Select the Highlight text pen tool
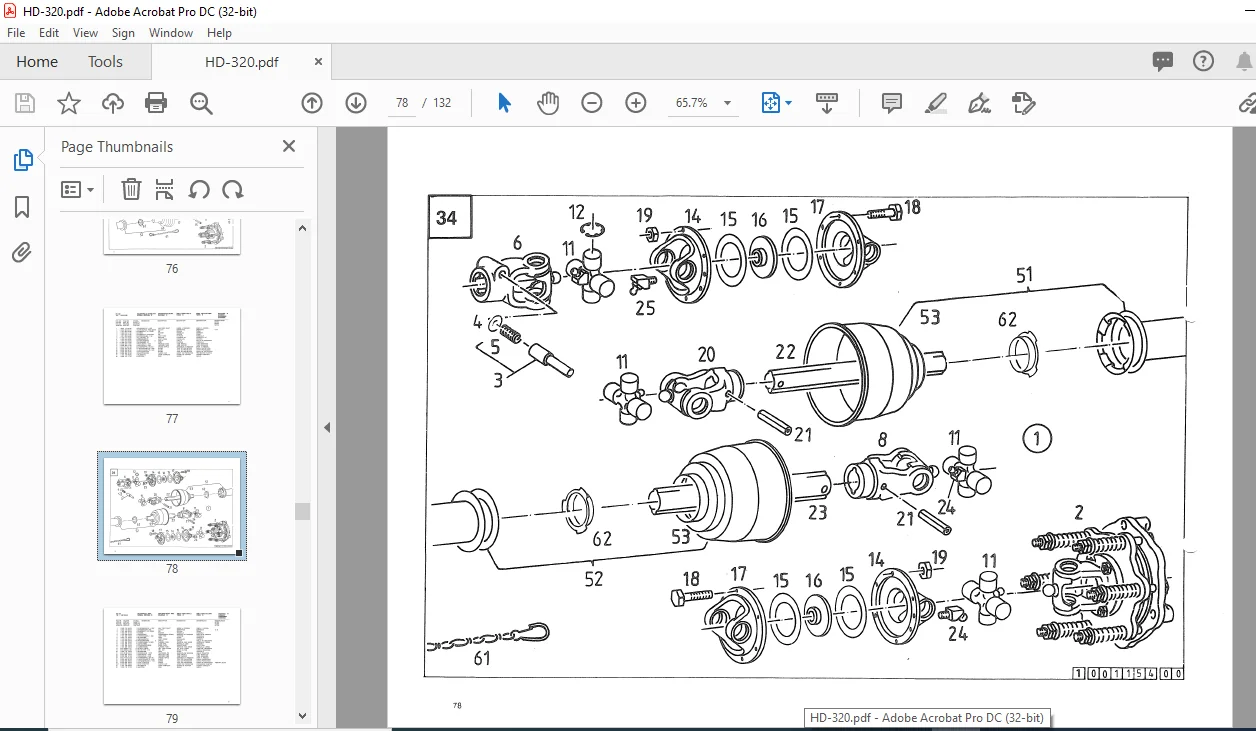This screenshot has height=731, width=1256. (x=936, y=103)
